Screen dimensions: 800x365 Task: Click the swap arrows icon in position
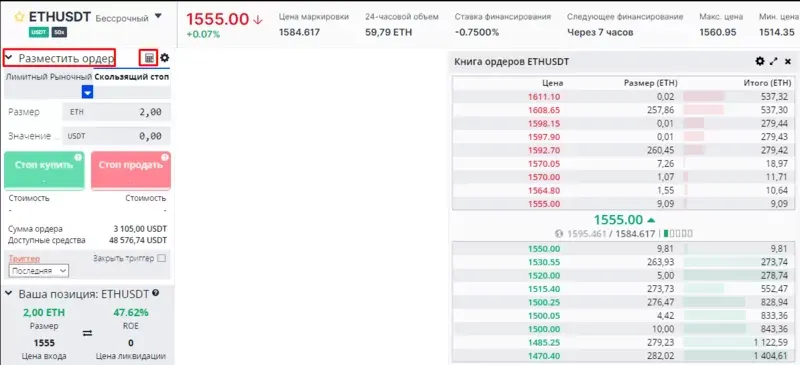[87, 333]
